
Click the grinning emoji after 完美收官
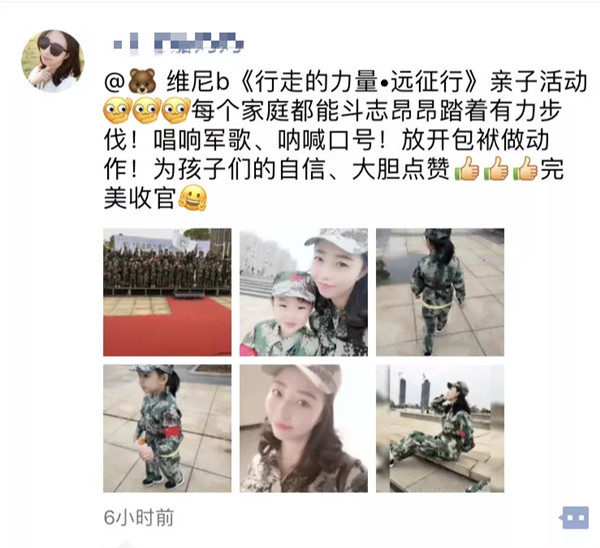coord(193,198)
